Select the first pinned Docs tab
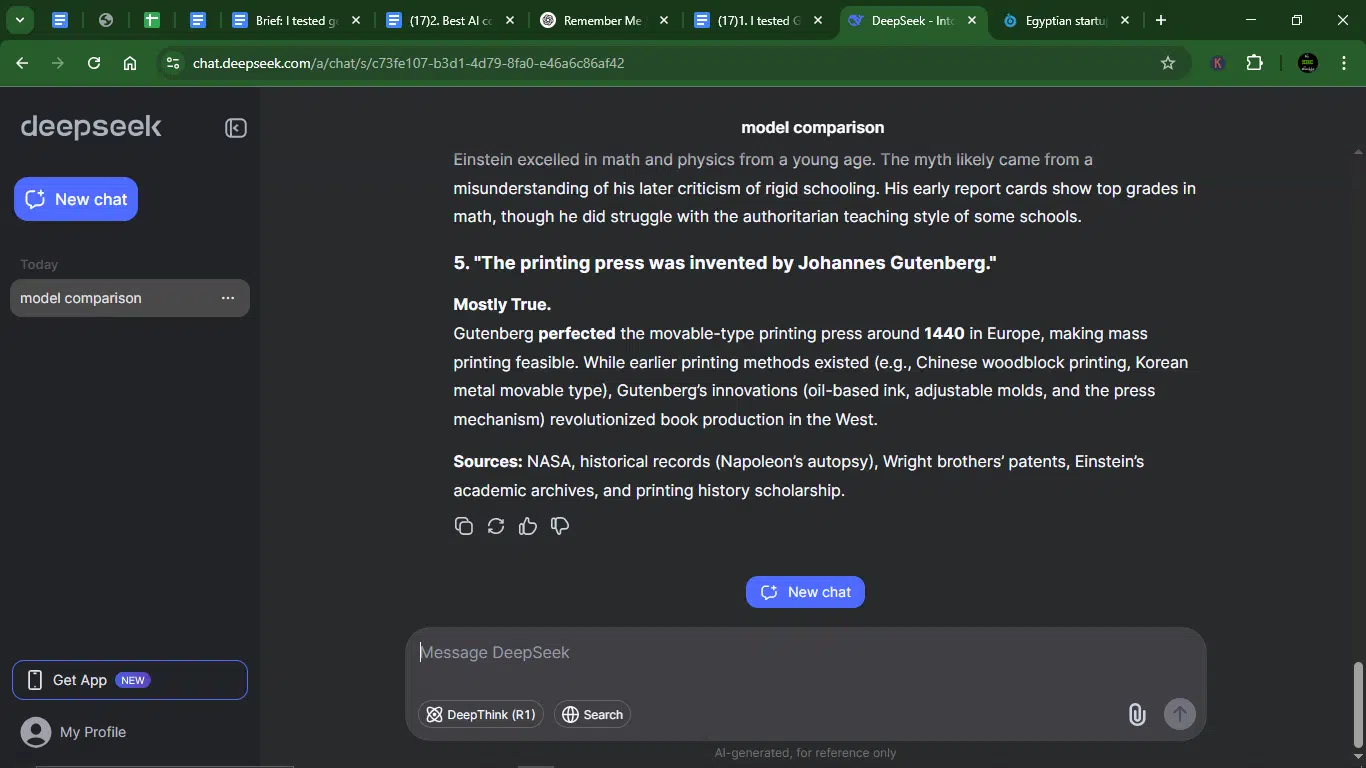The width and height of the screenshot is (1366, 768). (60, 20)
